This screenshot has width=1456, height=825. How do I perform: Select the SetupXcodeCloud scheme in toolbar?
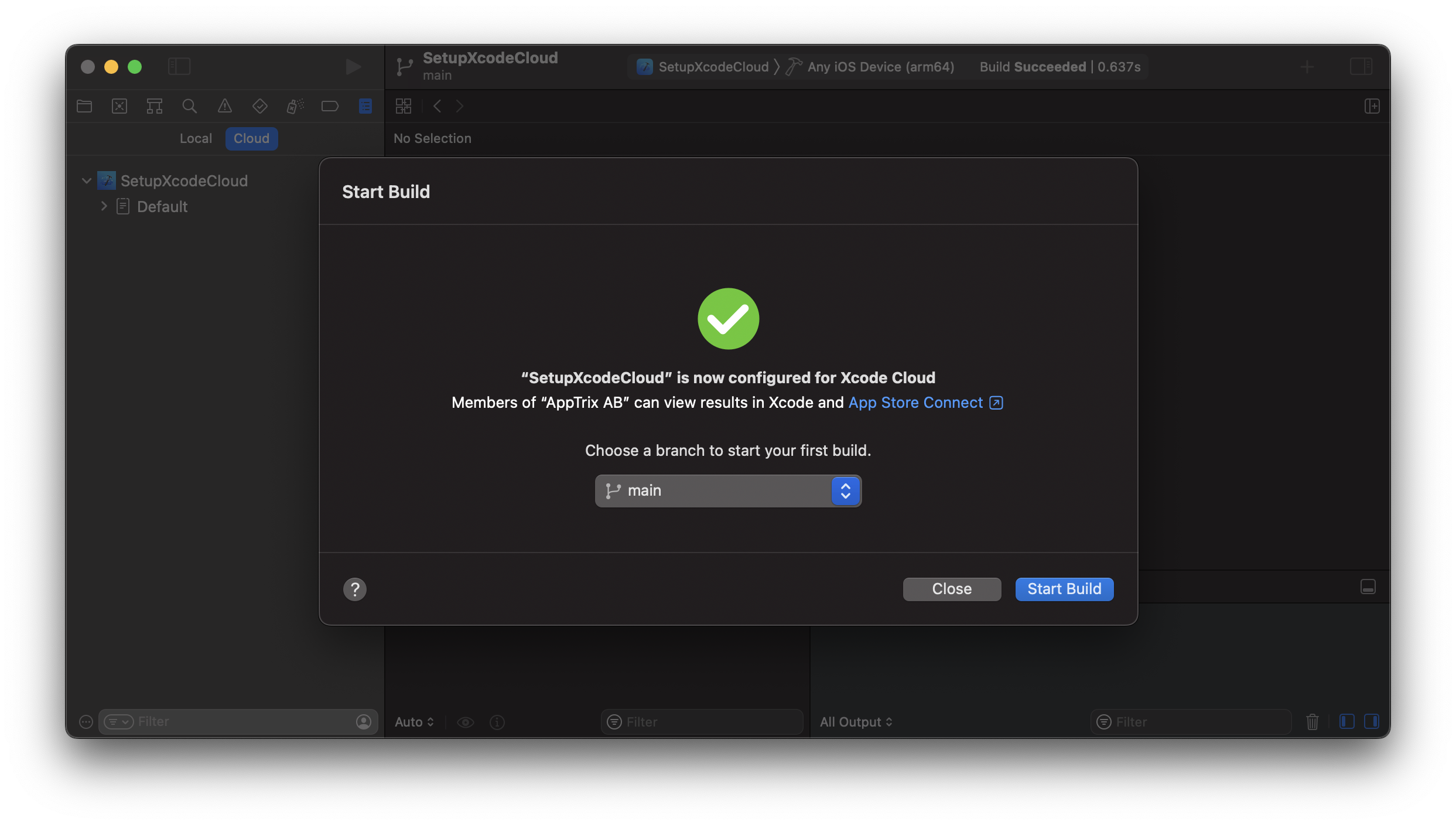[703, 67]
